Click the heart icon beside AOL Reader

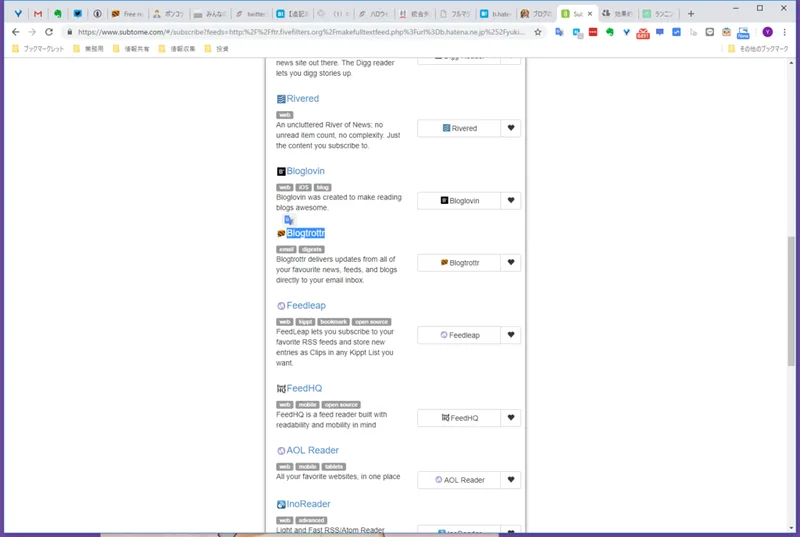coord(511,480)
